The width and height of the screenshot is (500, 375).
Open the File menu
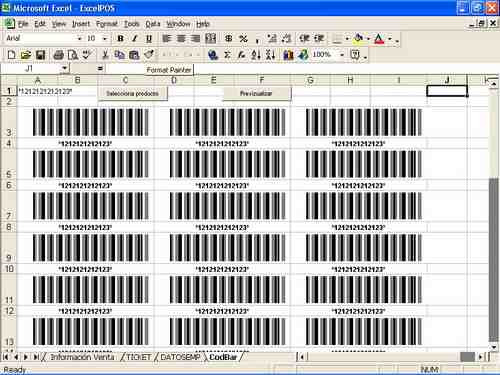tap(23, 24)
